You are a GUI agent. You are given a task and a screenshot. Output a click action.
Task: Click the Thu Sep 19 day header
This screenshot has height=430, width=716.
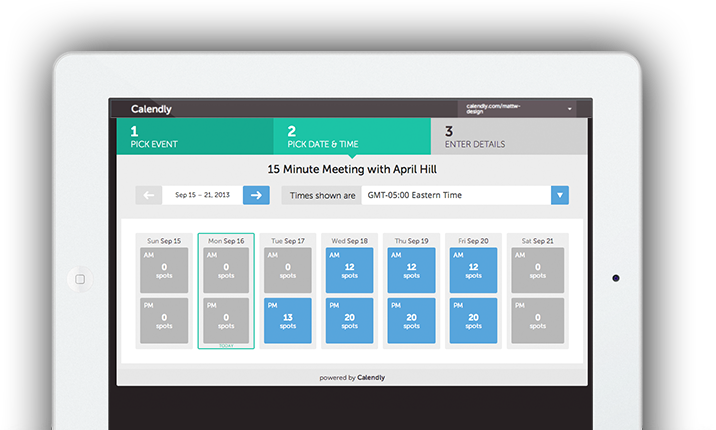click(x=411, y=241)
